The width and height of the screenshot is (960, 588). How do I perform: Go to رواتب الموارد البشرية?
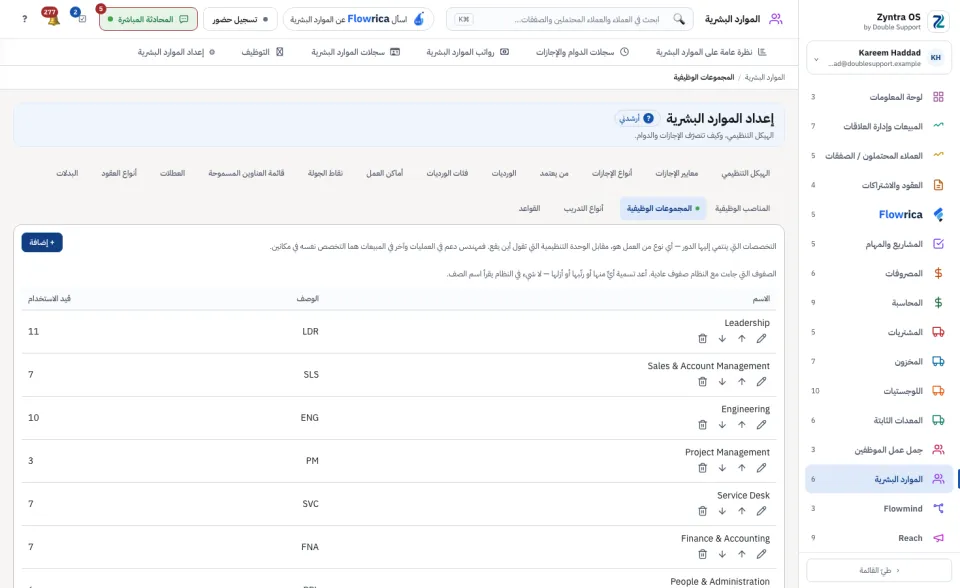(x=468, y=52)
